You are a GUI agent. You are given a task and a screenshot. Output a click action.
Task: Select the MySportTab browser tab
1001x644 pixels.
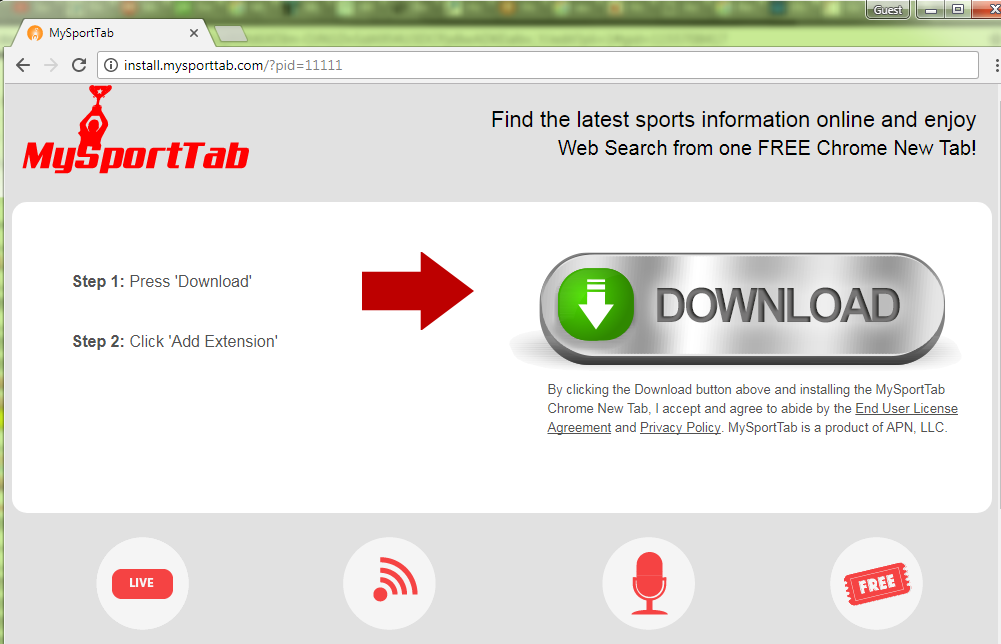tap(112, 33)
